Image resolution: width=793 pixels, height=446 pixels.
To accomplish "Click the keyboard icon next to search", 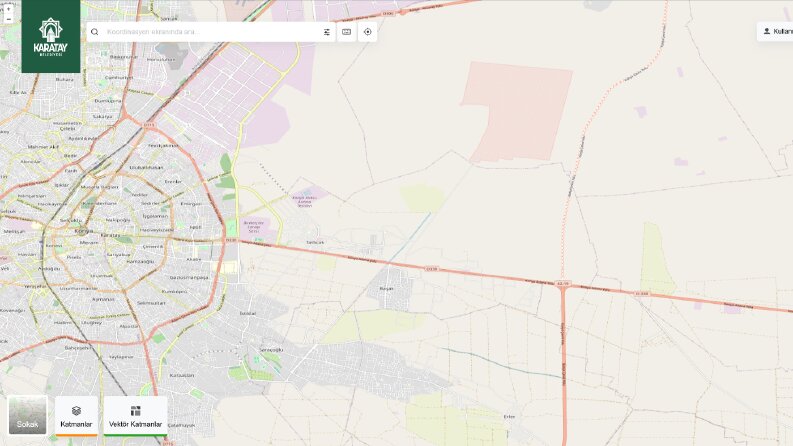I will click(346, 32).
